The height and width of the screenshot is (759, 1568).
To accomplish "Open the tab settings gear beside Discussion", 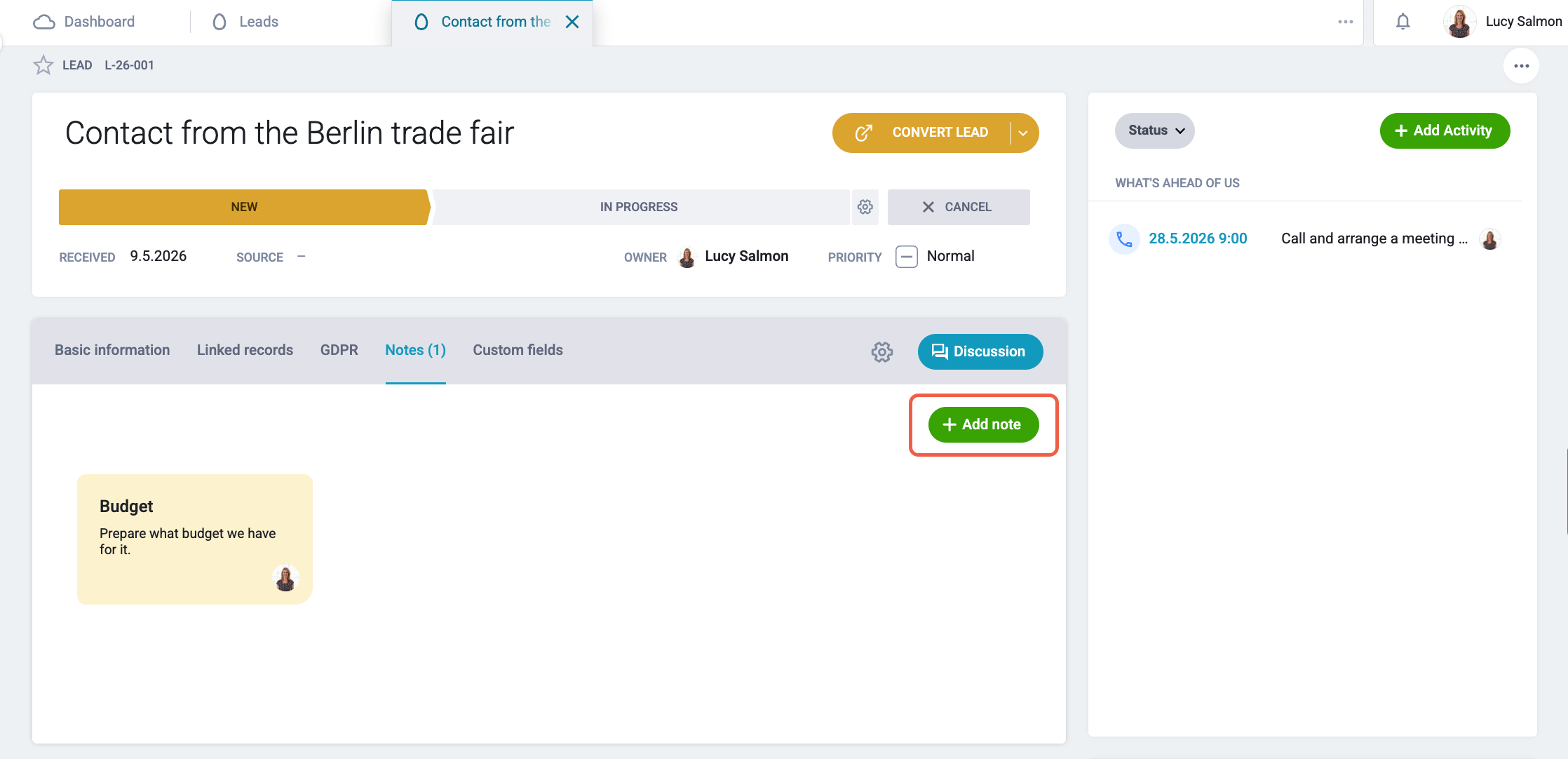I will (x=882, y=351).
